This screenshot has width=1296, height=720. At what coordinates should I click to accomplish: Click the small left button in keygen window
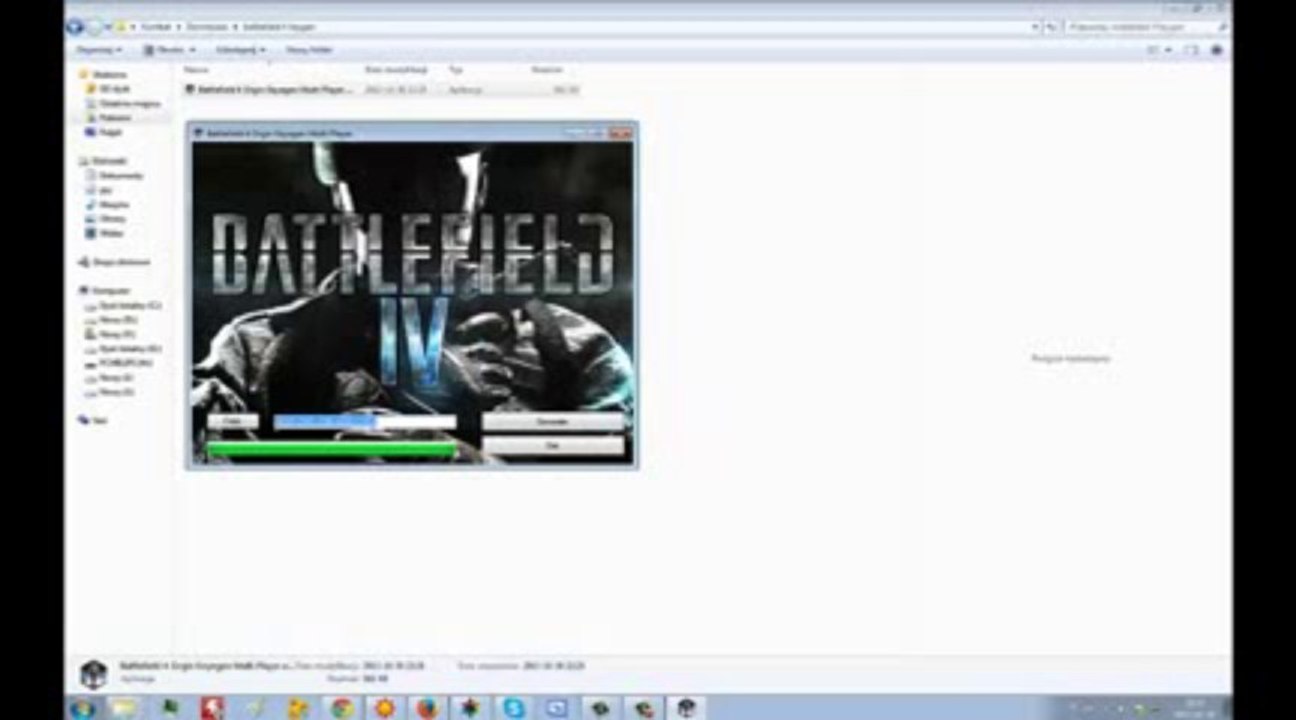click(233, 422)
